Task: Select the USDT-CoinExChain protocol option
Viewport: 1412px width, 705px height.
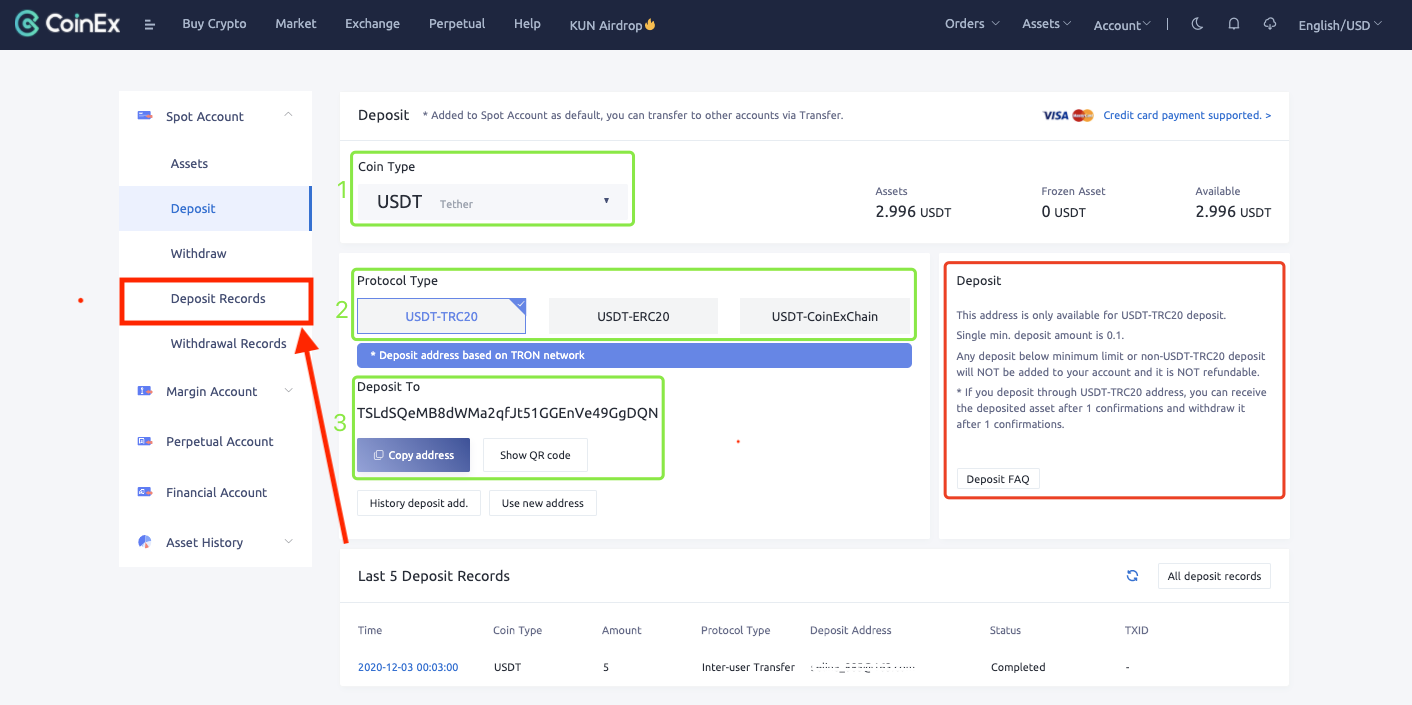Action: 824,316
